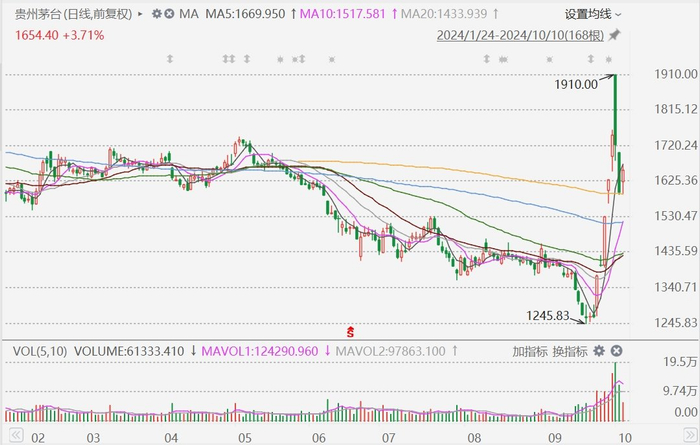Select the MA20:1433.939 value

[444, 14]
